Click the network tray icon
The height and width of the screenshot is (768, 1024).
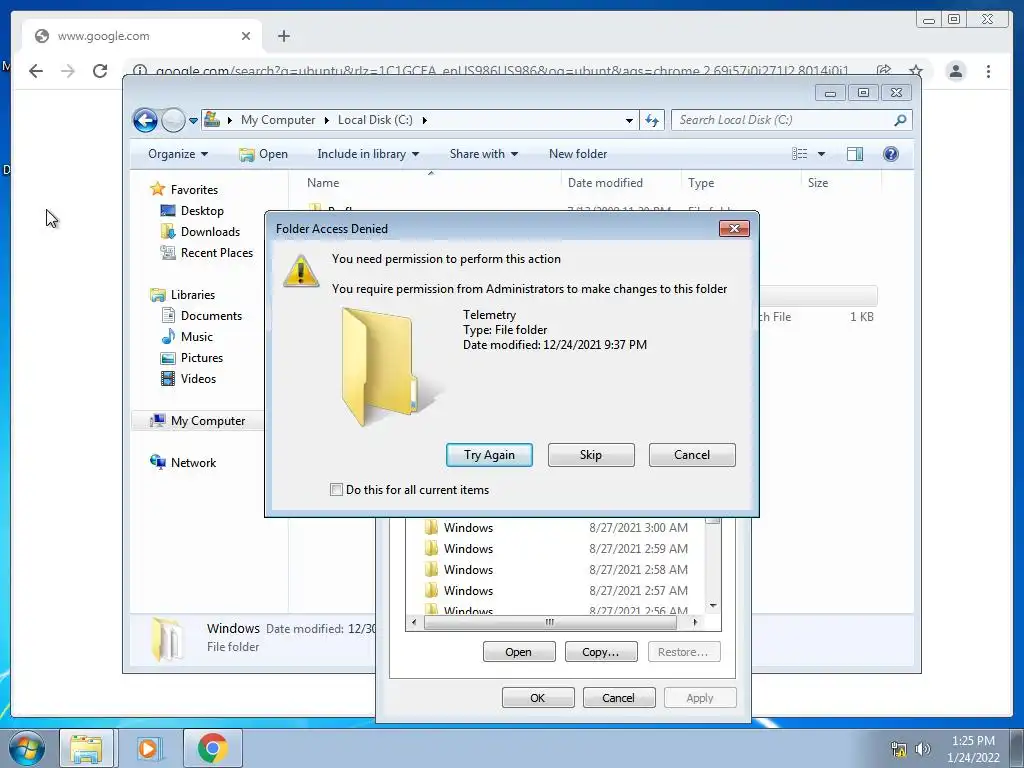(x=899, y=749)
